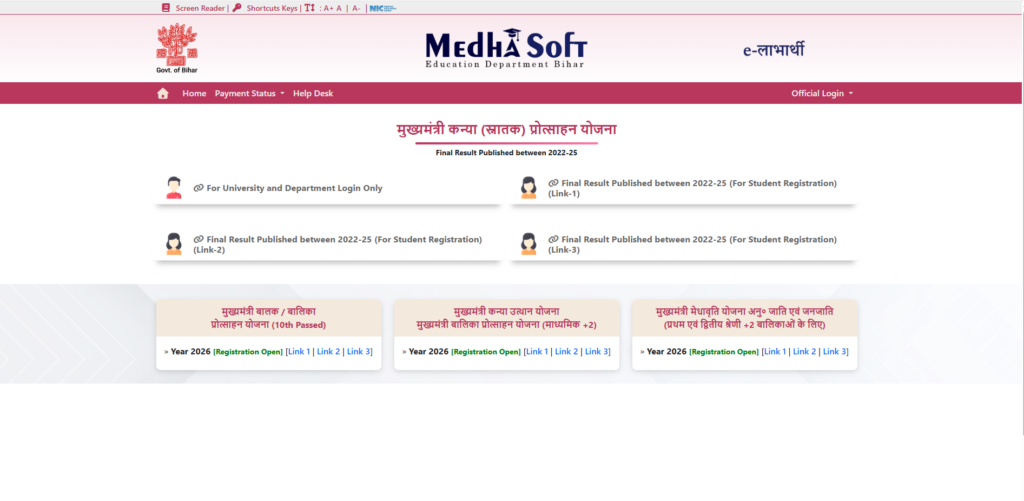Click the कन्या उत्थान योजना card header
1024x501 pixels.
[506, 318]
